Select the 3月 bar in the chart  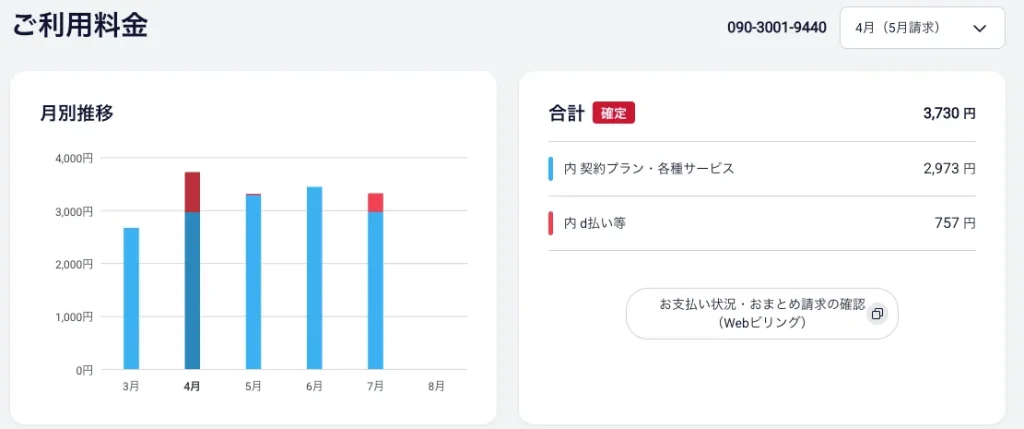tap(131, 298)
